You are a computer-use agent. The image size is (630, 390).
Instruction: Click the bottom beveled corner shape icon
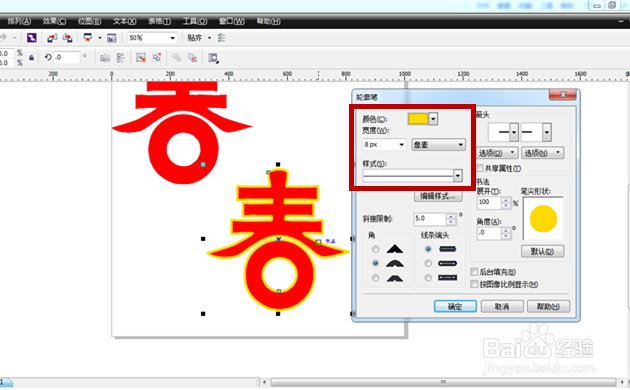tap(395, 278)
